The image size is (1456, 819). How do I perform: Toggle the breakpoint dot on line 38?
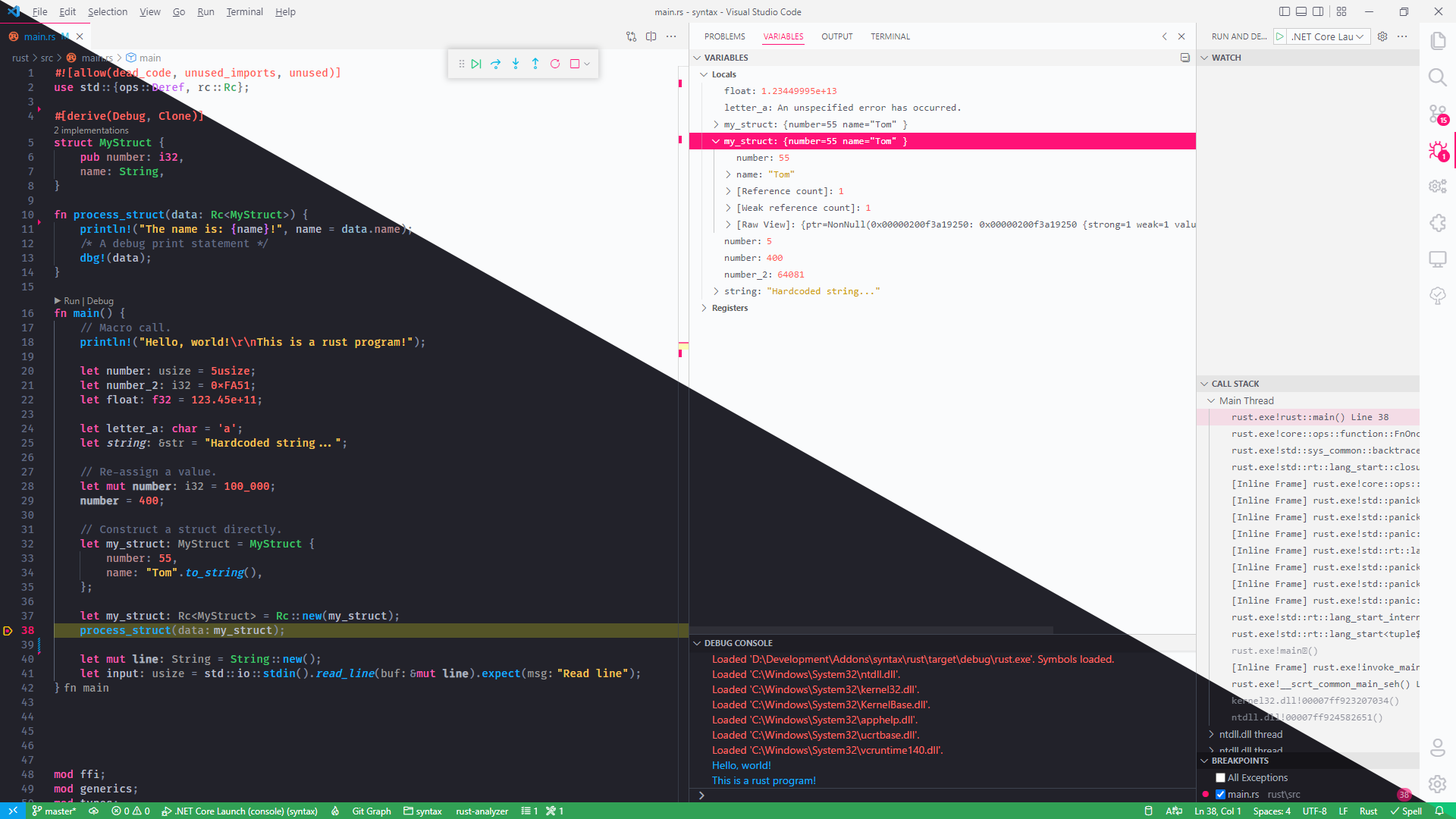[x=7, y=630]
